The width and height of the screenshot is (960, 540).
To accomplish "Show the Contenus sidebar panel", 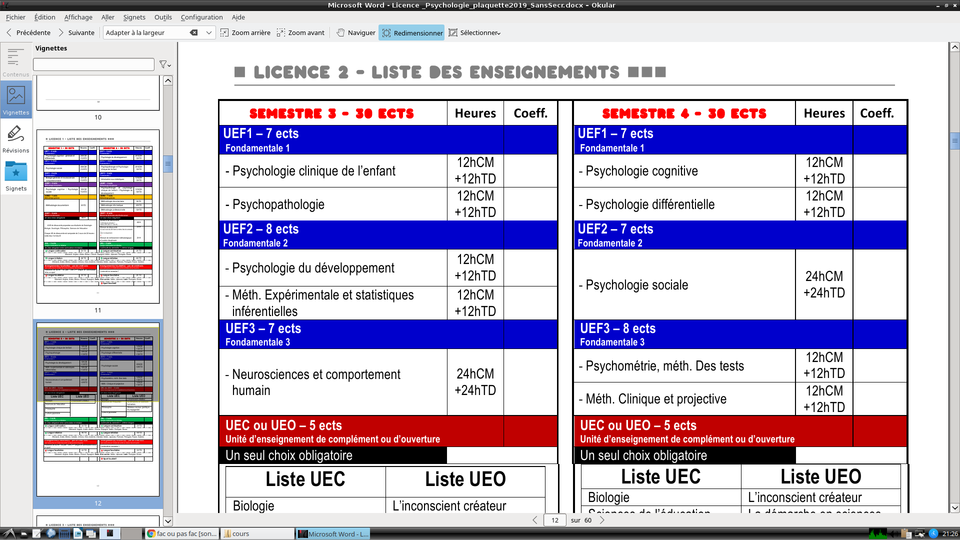I will 15,62.
